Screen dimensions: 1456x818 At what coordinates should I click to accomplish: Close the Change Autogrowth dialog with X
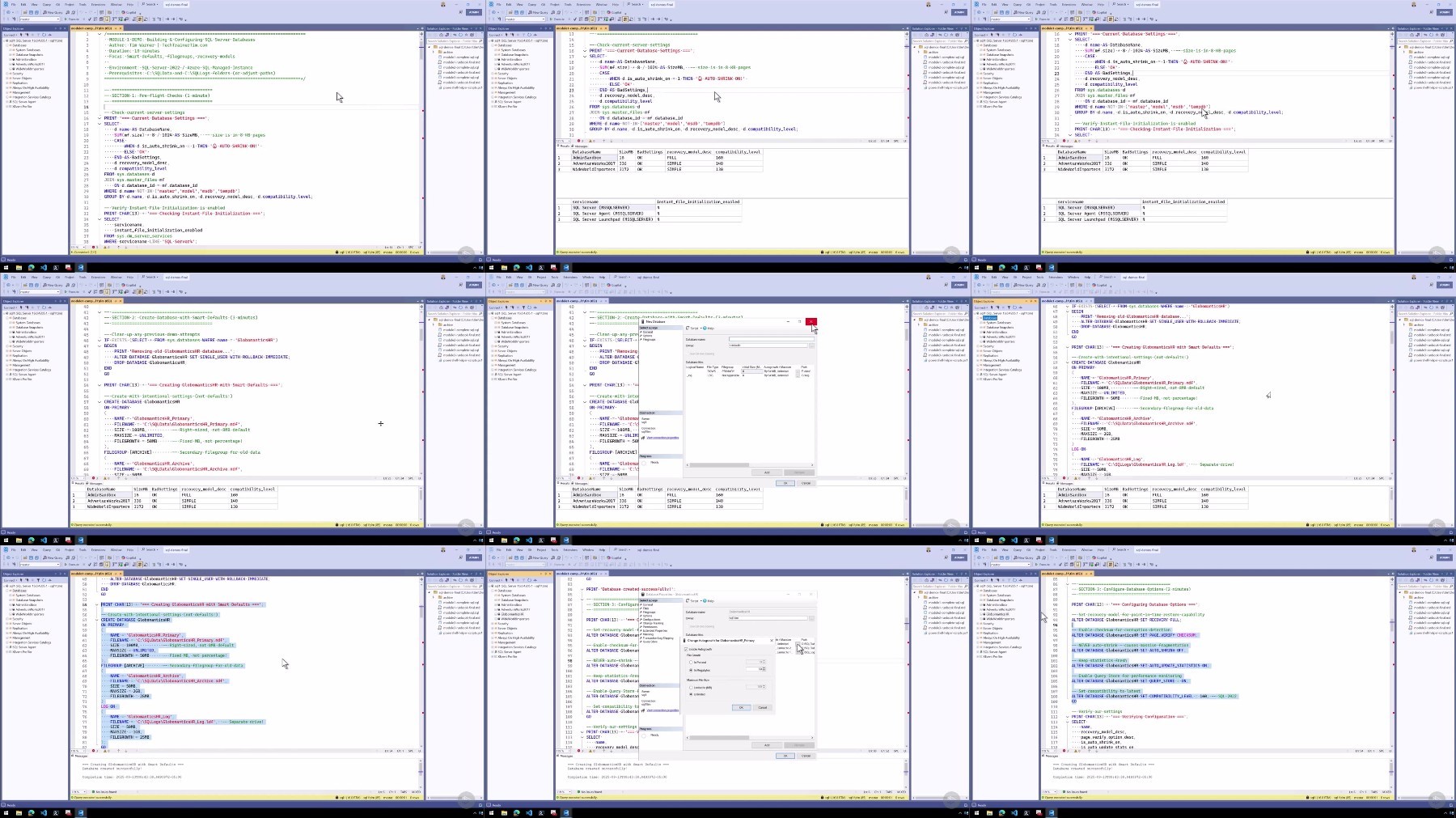[x=772, y=641]
